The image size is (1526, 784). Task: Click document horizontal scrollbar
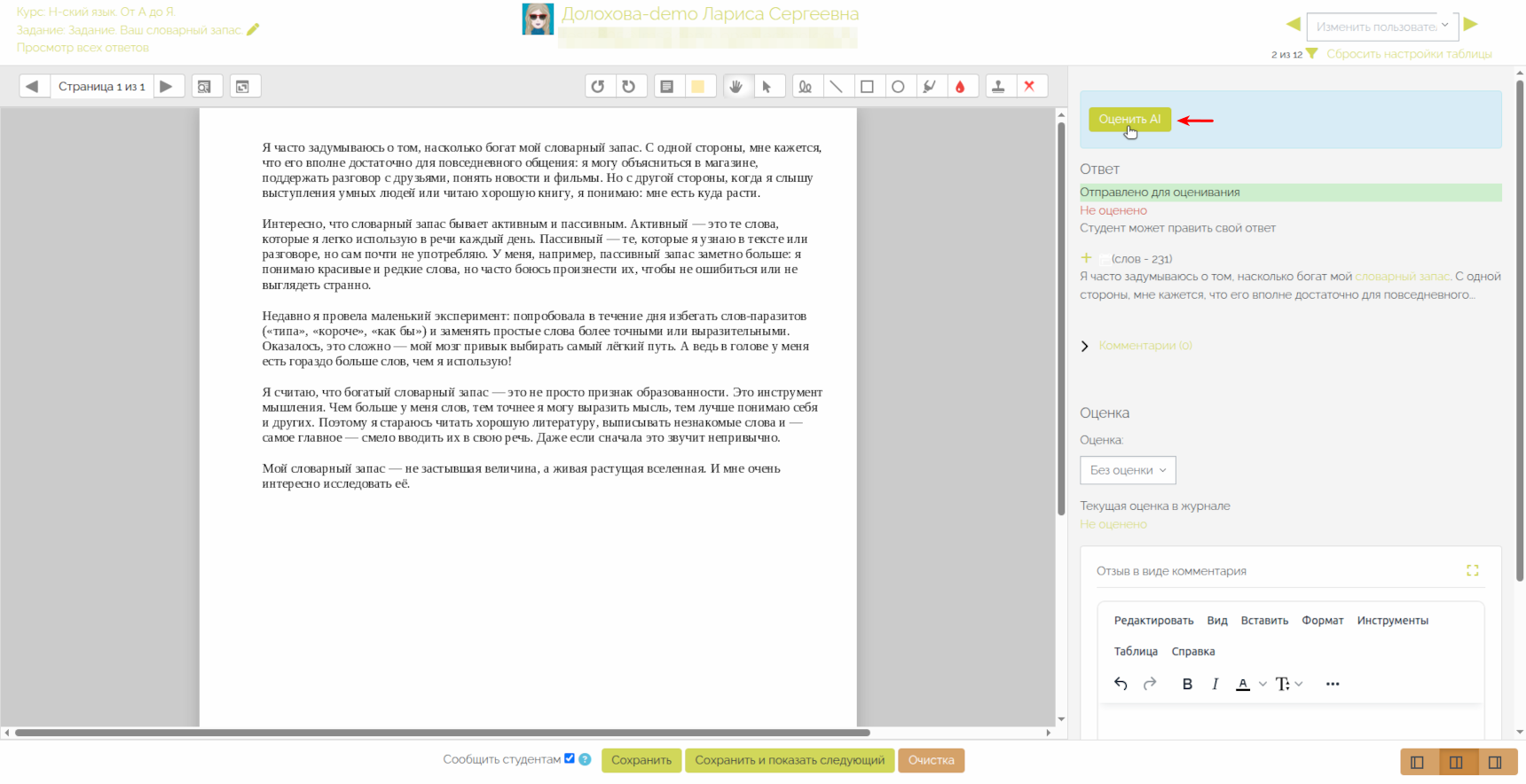(x=442, y=733)
